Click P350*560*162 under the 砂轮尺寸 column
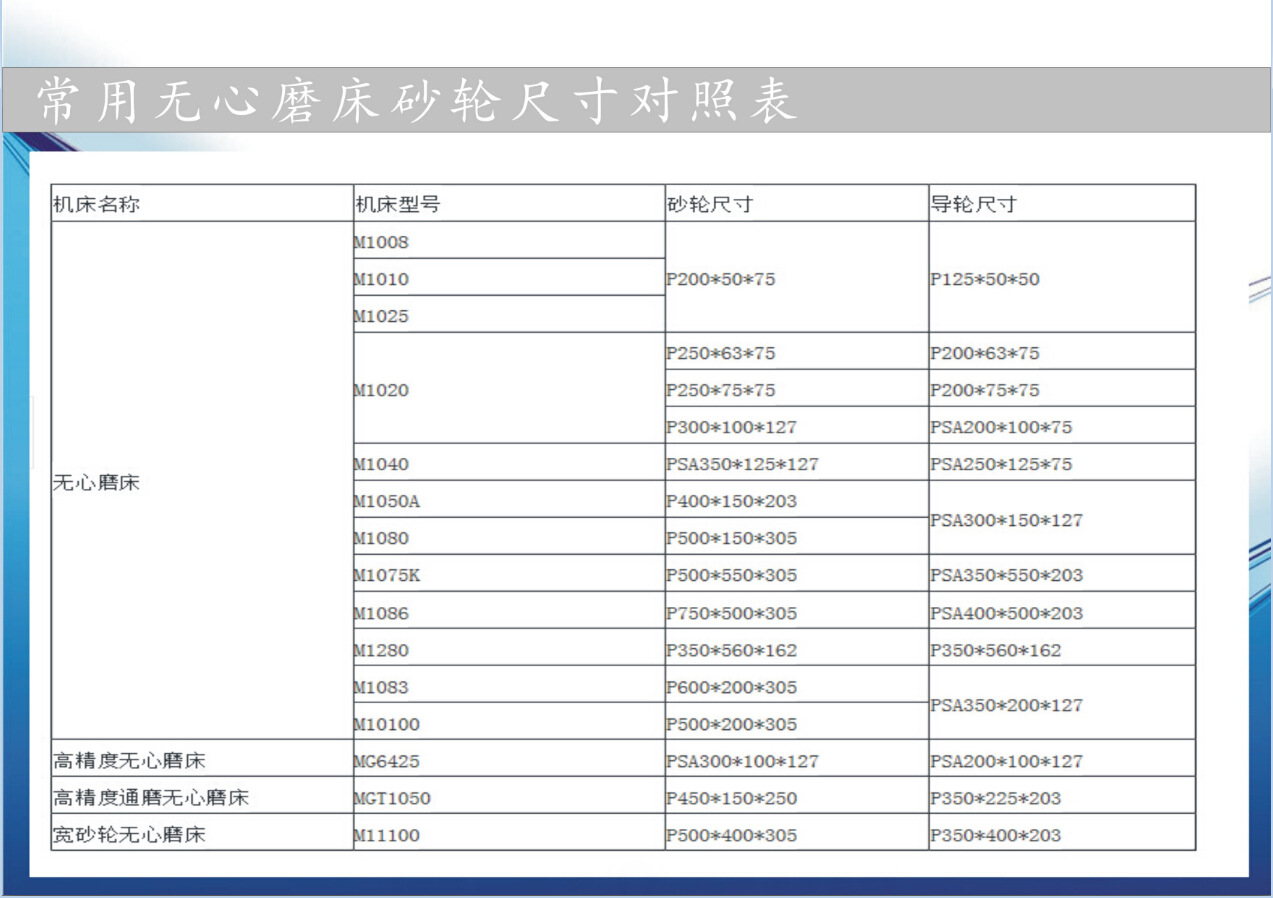This screenshot has height=898, width=1273. coord(797,647)
